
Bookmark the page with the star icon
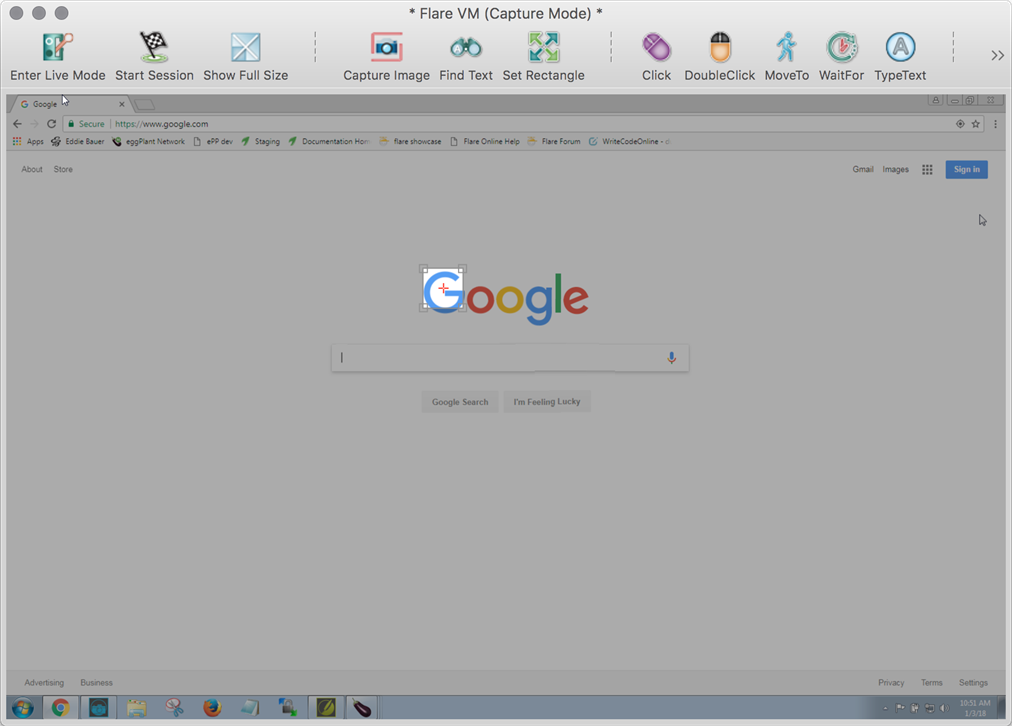pyautogui.click(x=976, y=124)
